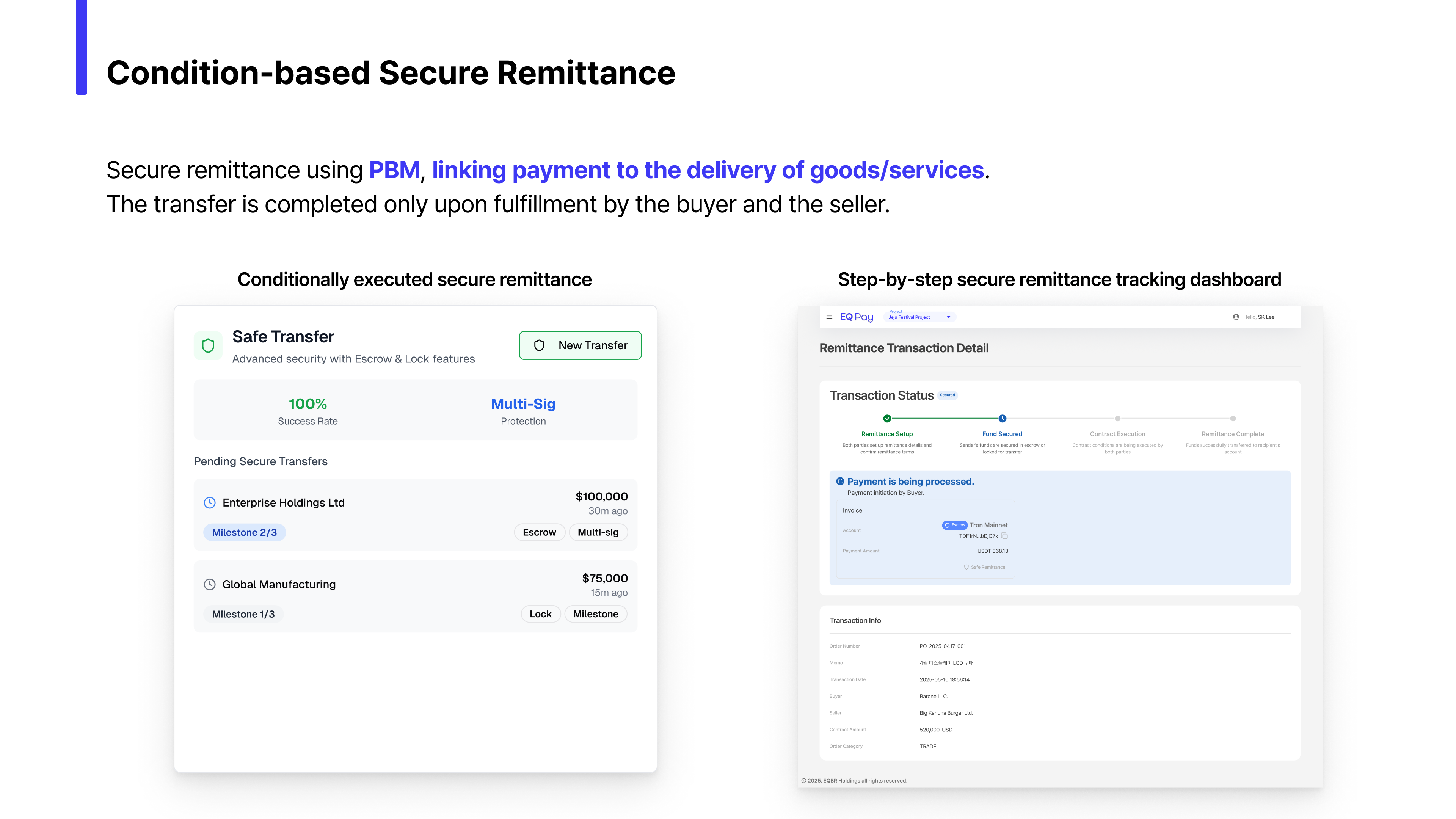
Task: Click the green Safe Transfer shield icon
Action: tap(208, 345)
